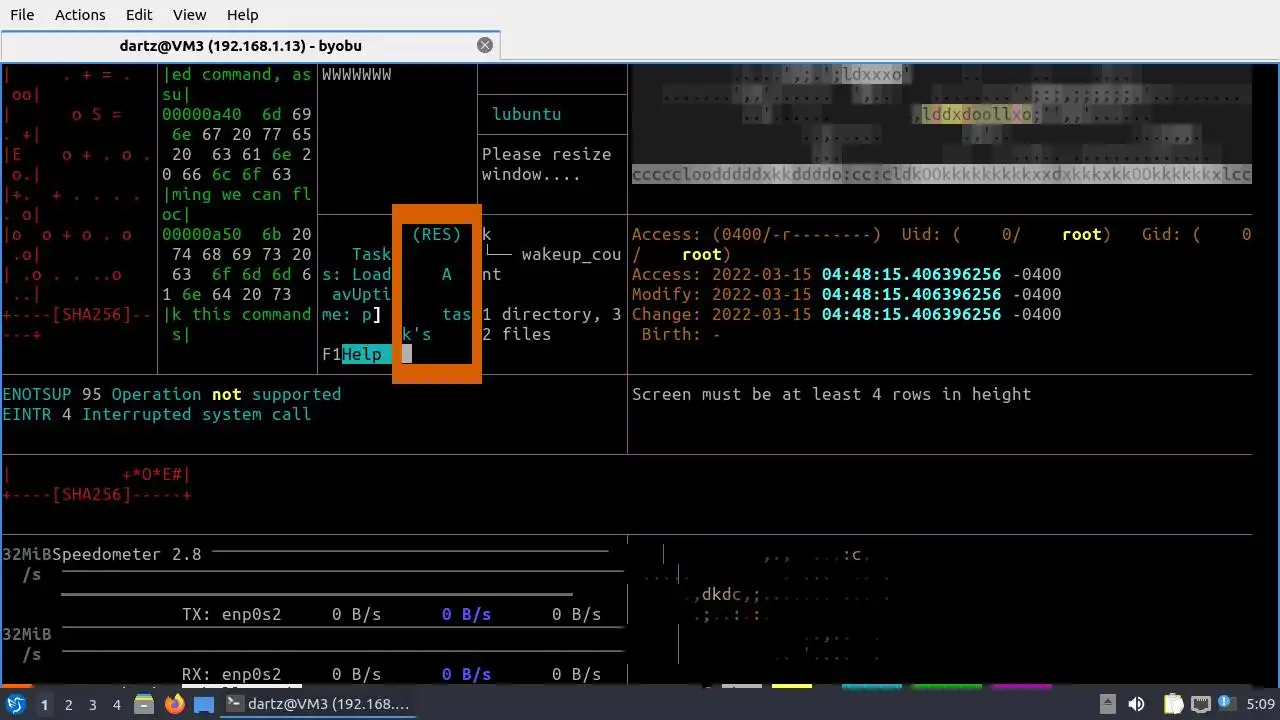Click the 'RX: enp0s2' label
Image resolution: width=1280 pixels, height=720 pixels.
[232, 674]
